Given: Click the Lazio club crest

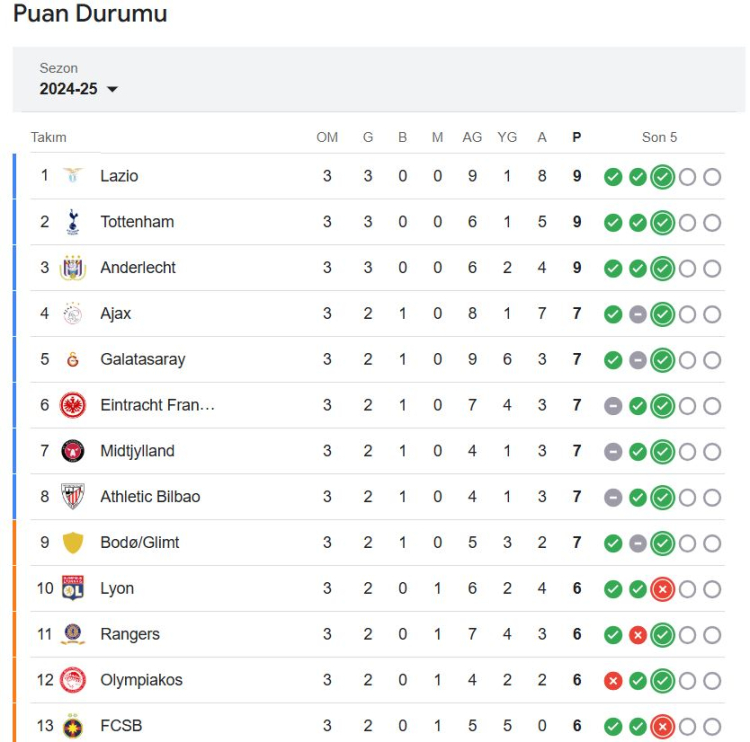Looking at the screenshot, I should point(73,176).
